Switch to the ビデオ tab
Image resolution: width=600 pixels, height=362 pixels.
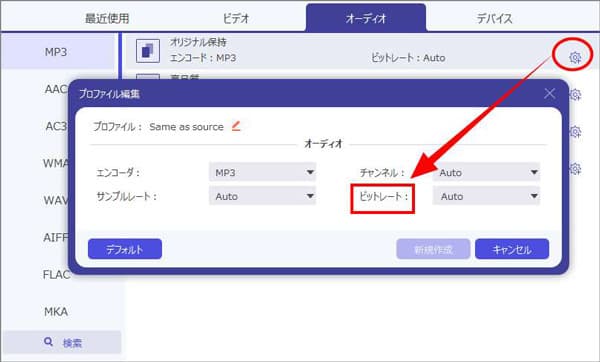point(236,18)
